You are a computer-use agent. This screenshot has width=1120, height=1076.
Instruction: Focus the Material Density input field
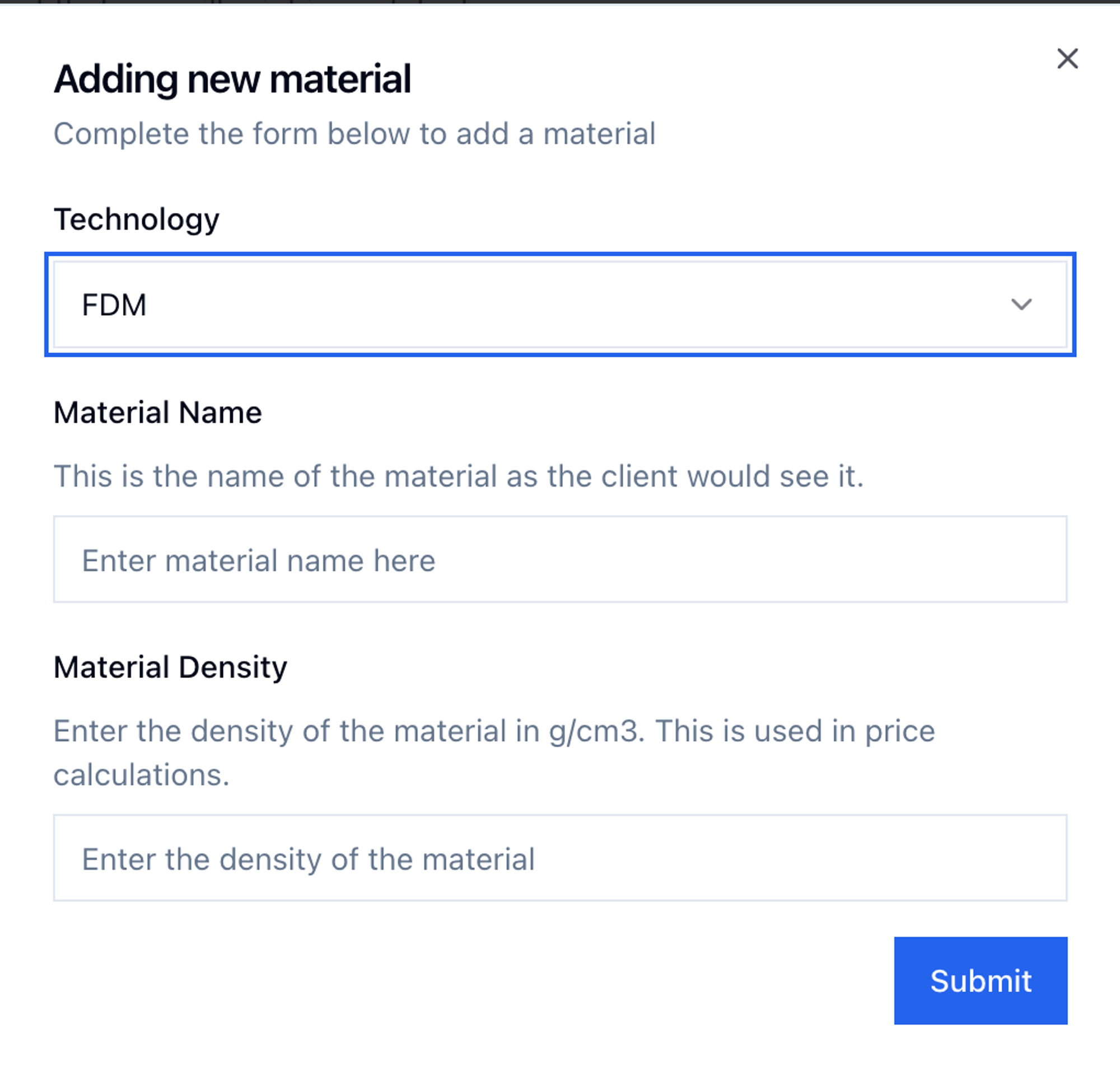point(560,858)
